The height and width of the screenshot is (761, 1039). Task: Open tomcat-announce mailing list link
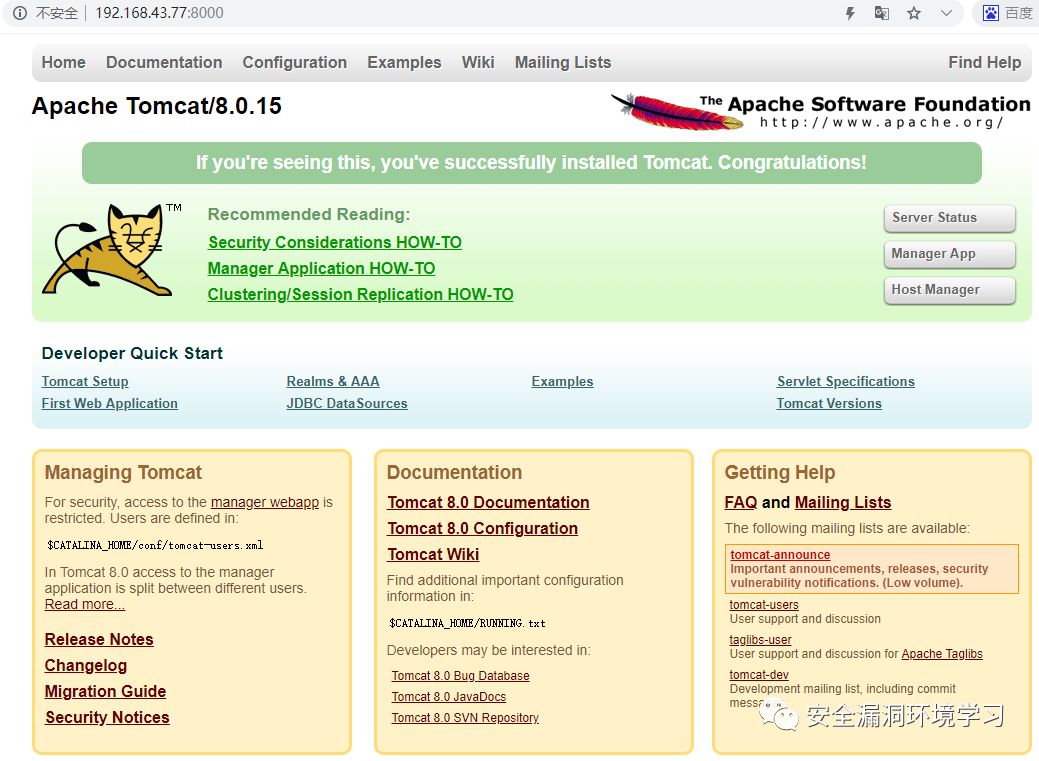780,555
